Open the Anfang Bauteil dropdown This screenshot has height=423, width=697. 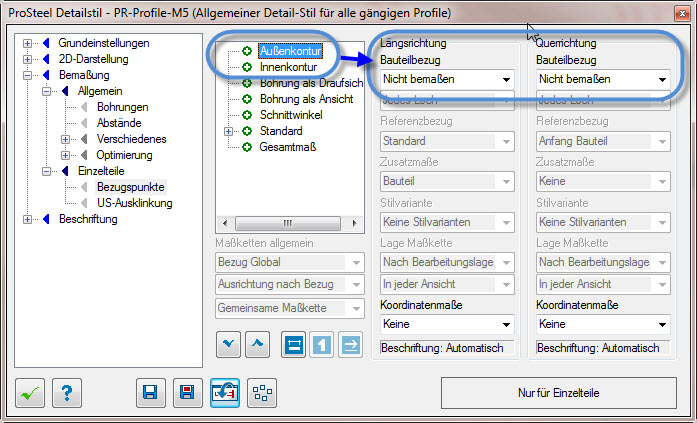click(603, 141)
